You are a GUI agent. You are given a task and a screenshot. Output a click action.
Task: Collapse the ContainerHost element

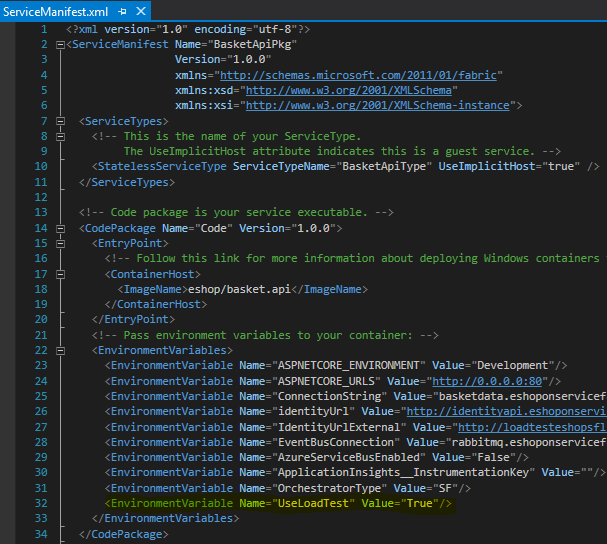(59, 274)
